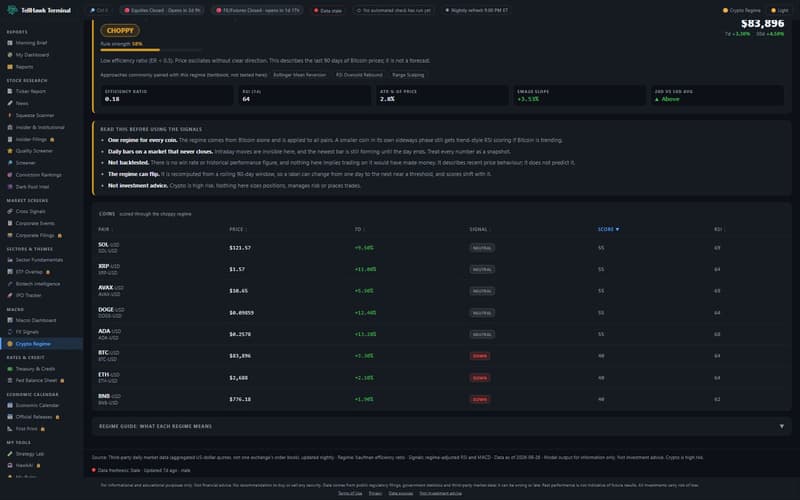Open Macro Dashboard sidebar icon
Screen dimensions: 800x500
click(x=10, y=320)
